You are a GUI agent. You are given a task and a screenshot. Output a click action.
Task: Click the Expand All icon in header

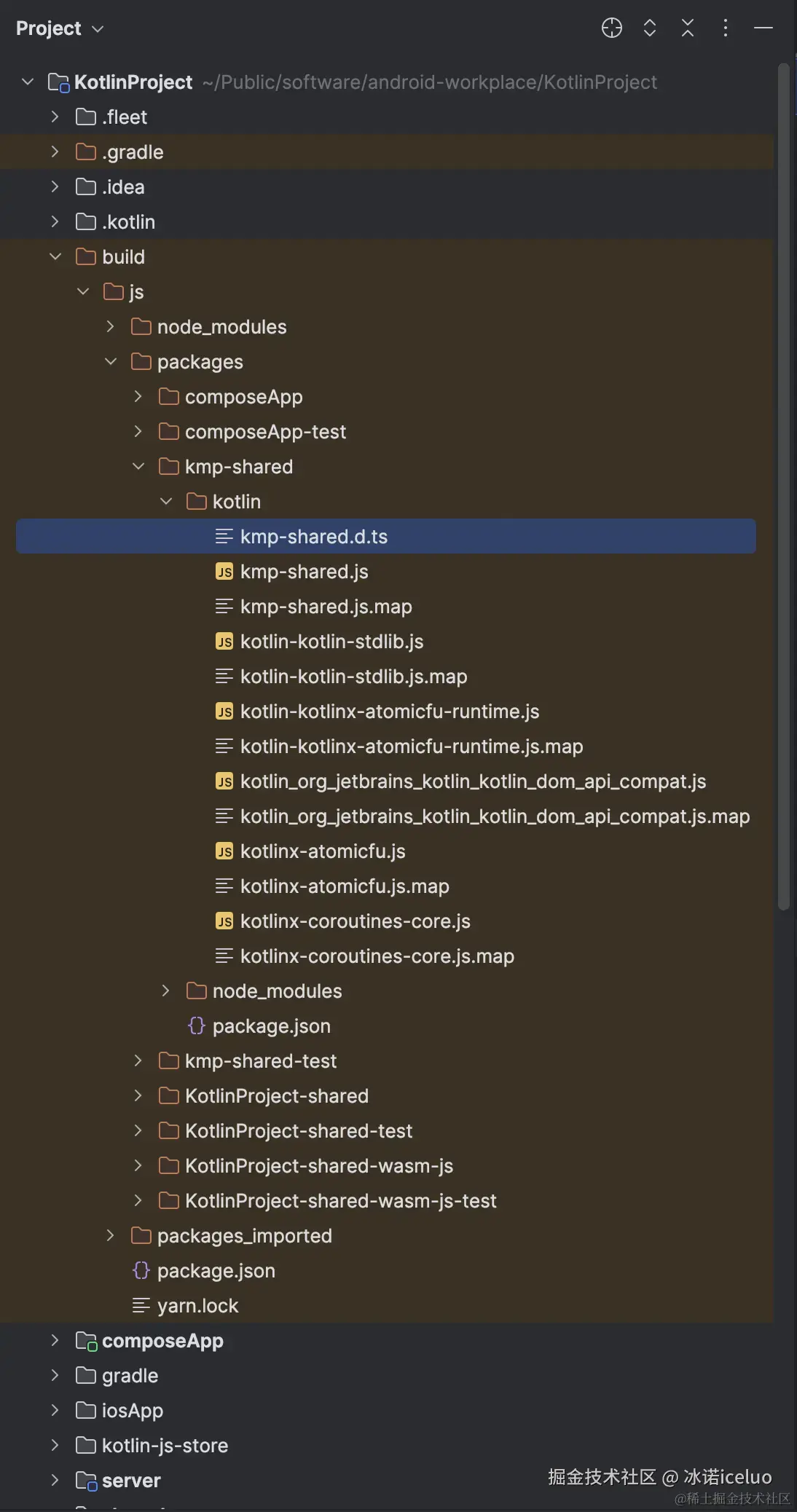(649, 28)
